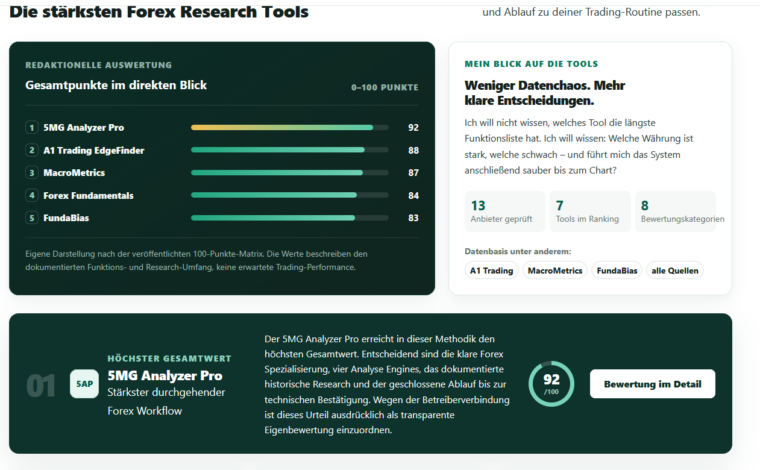Click the 92/100 score ring
This screenshot has height=470, width=760.
coord(551,384)
